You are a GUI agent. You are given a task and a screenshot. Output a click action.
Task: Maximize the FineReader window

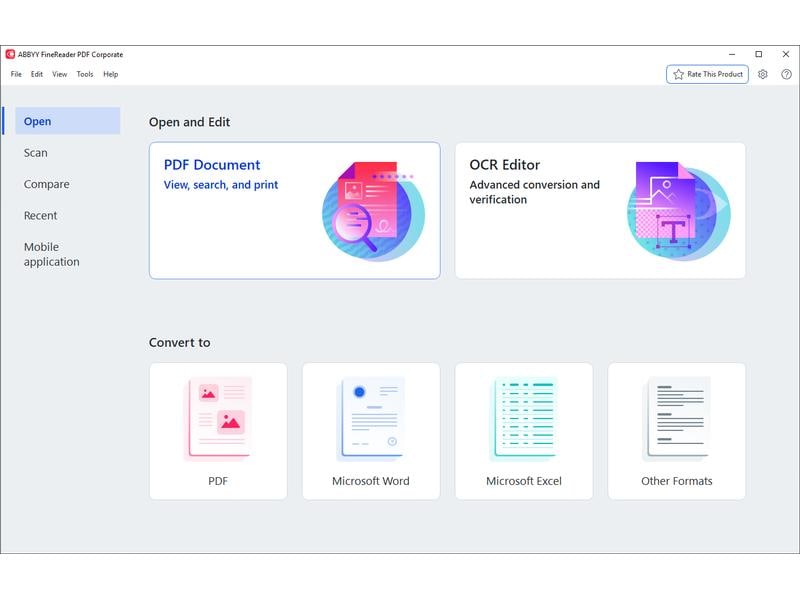click(759, 54)
